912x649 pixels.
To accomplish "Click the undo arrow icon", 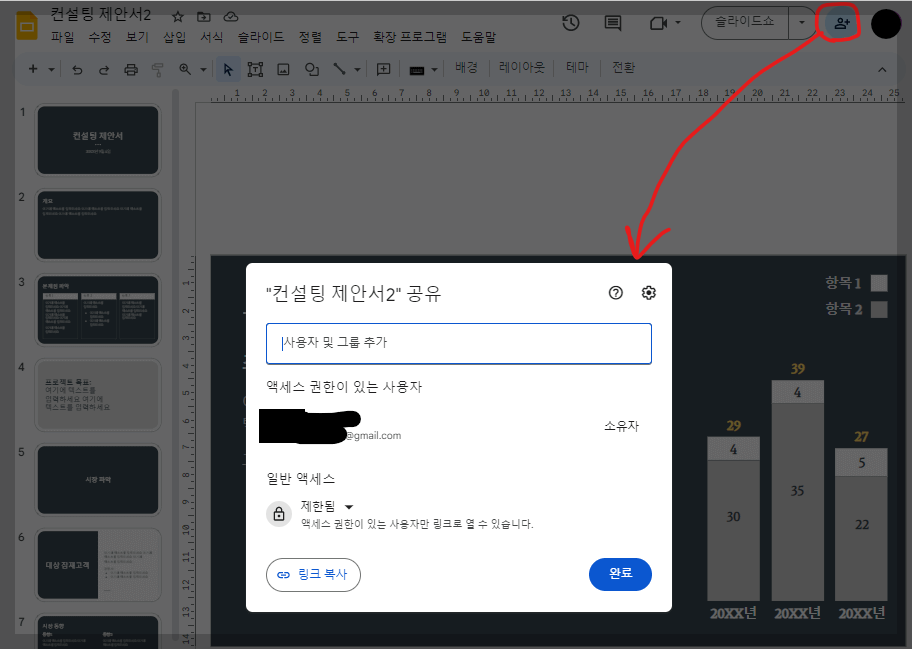I will pyautogui.click(x=77, y=70).
